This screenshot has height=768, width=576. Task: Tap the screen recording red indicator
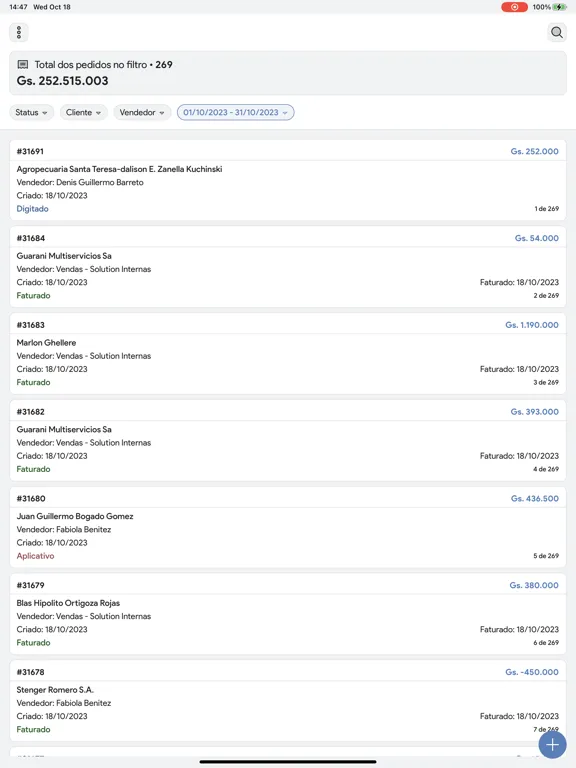[x=514, y=7]
